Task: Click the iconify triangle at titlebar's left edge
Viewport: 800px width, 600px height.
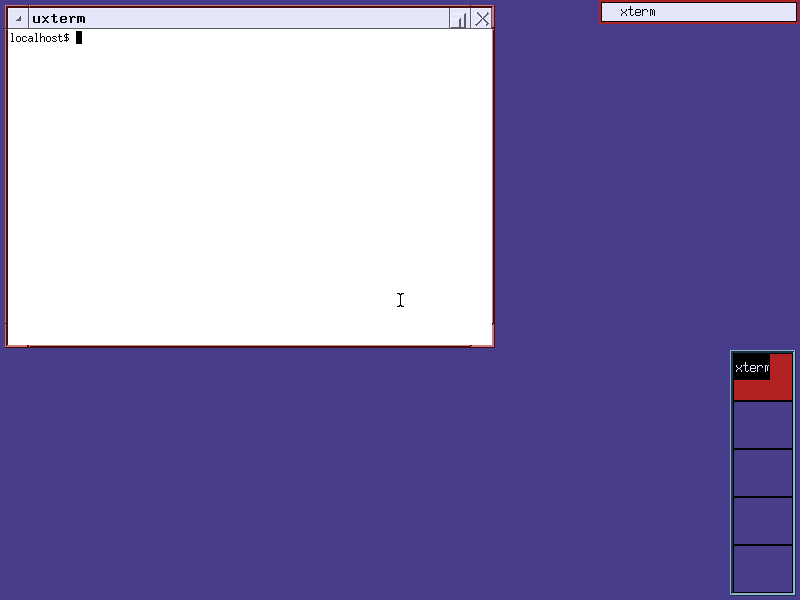Action: point(18,17)
